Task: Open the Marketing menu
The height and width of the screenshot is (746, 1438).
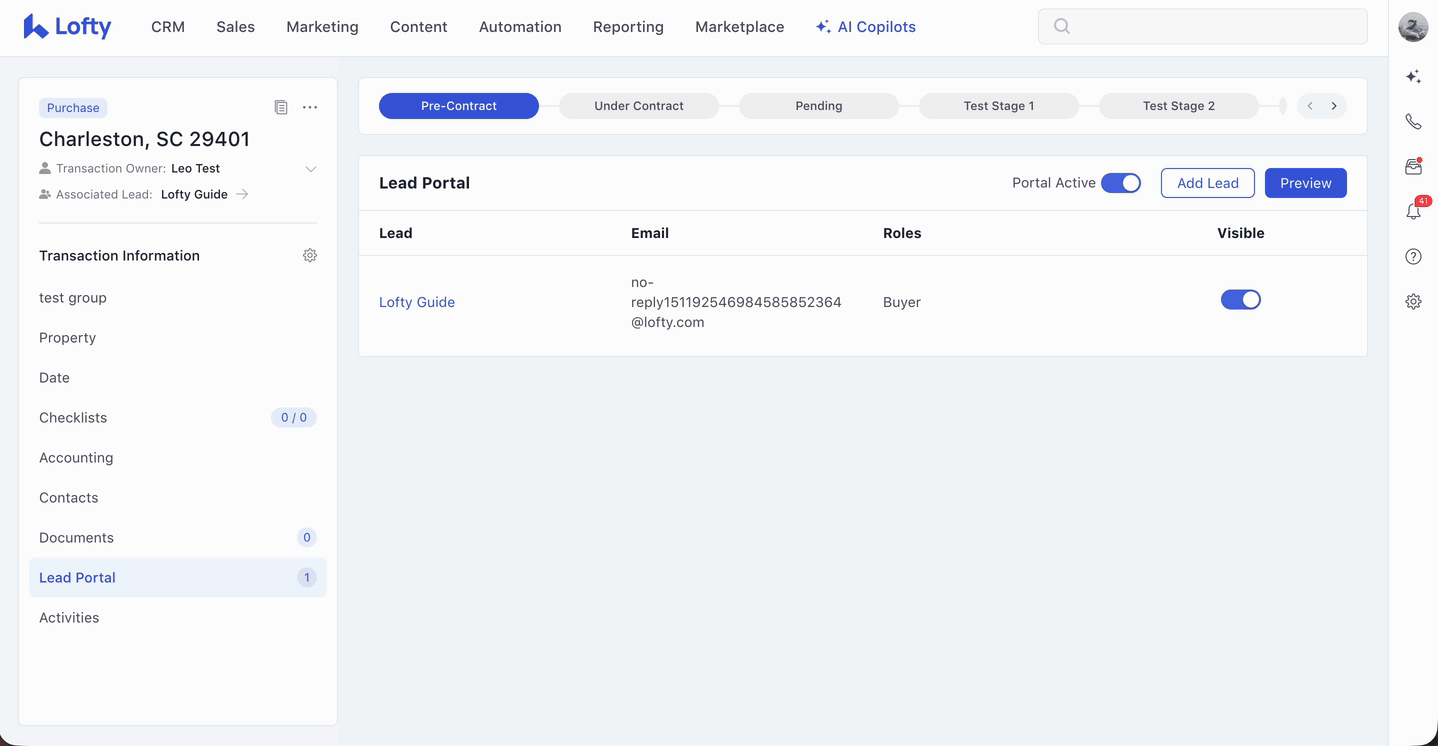Action: coord(322,27)
